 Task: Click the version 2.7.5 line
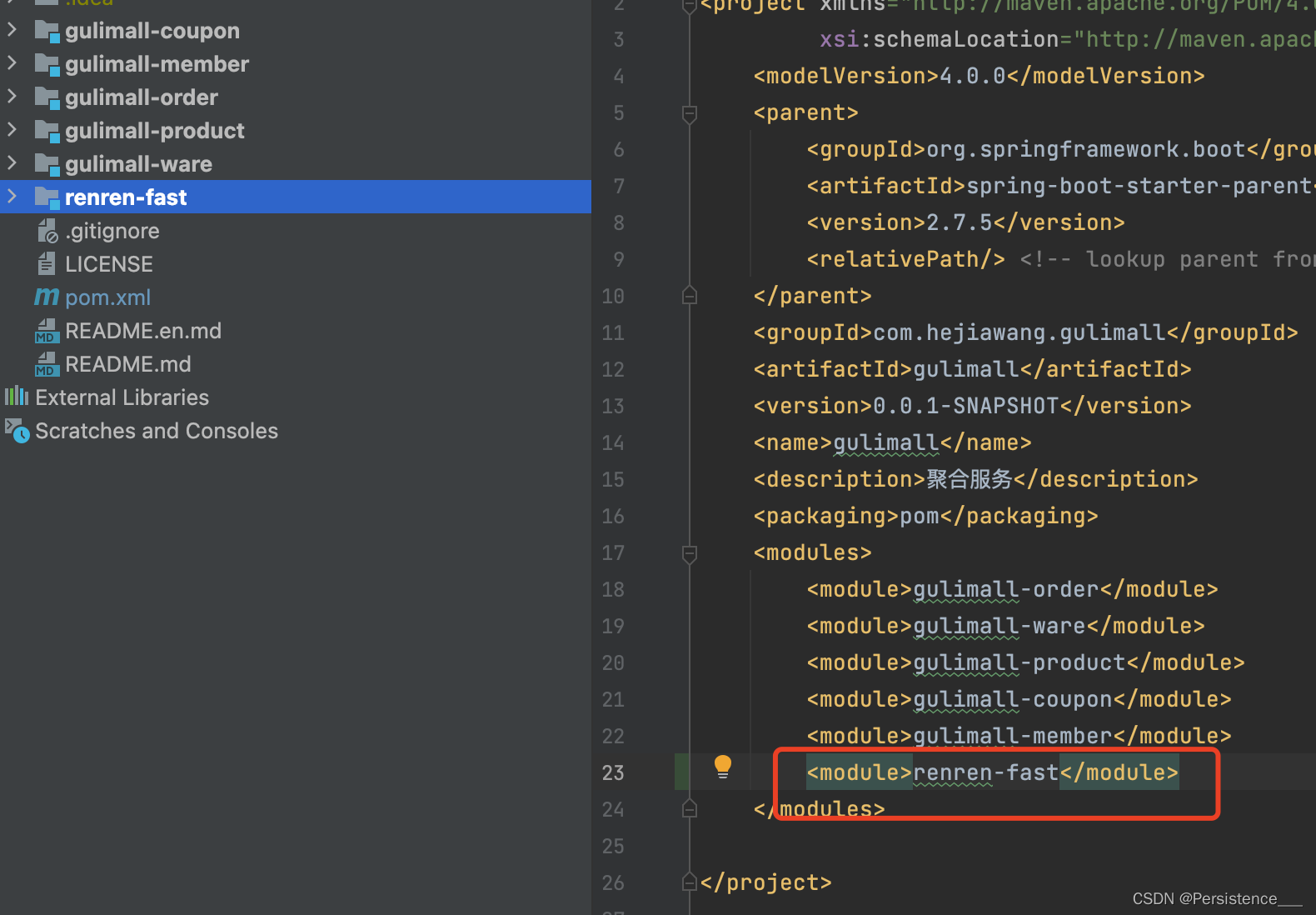coord(965,222)
